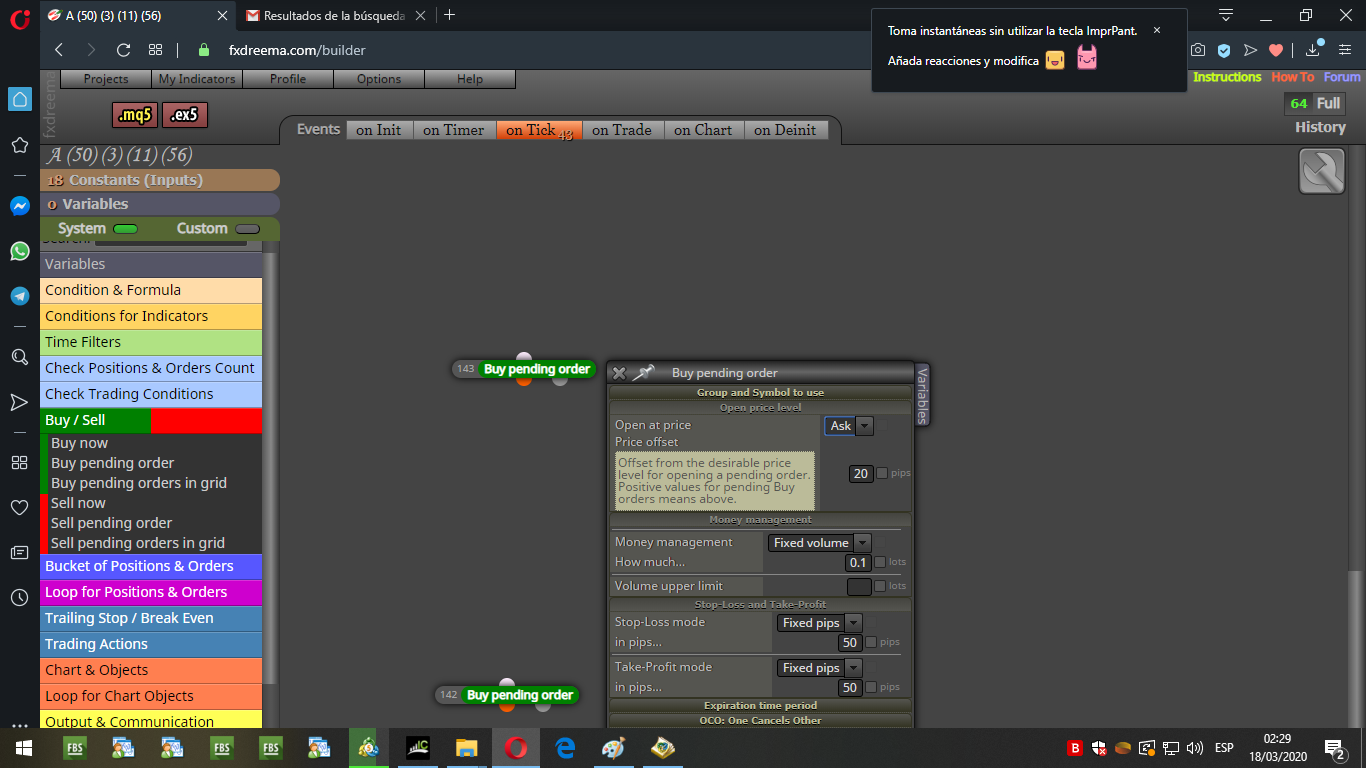Close the Buy pending order properties panel
Viewport: 1366px width, 768px height.
619,373
